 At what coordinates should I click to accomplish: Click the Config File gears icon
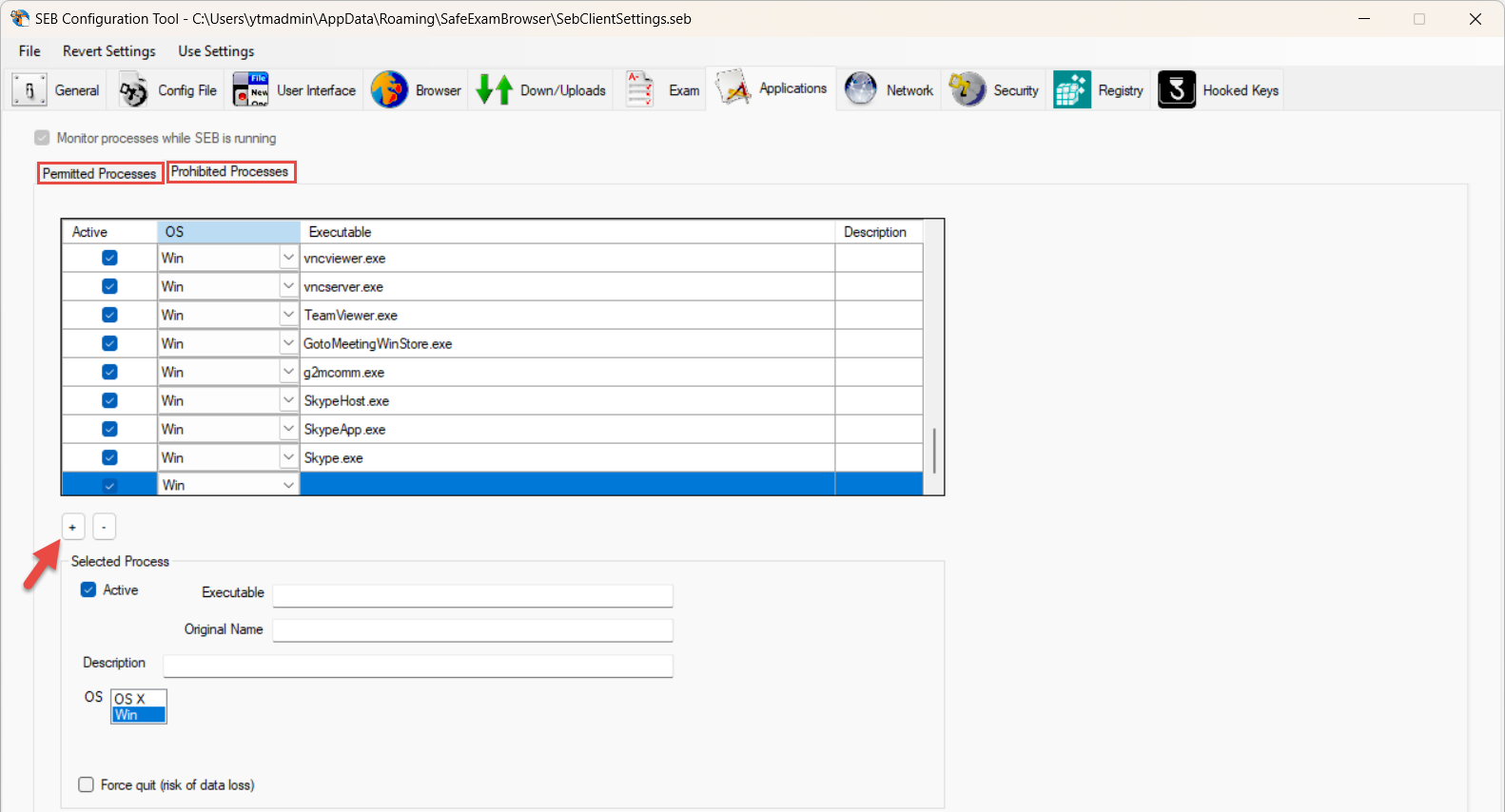(x=133, y=90)
